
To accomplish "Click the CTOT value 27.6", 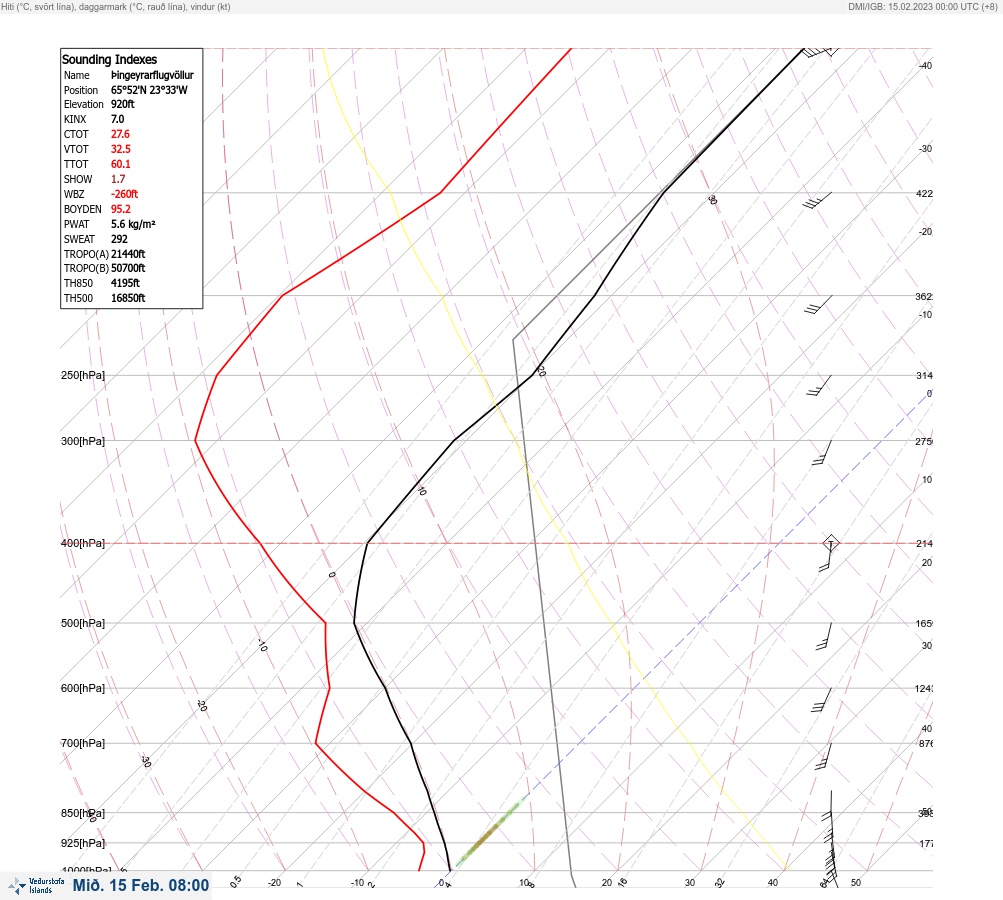I will 120,134.
